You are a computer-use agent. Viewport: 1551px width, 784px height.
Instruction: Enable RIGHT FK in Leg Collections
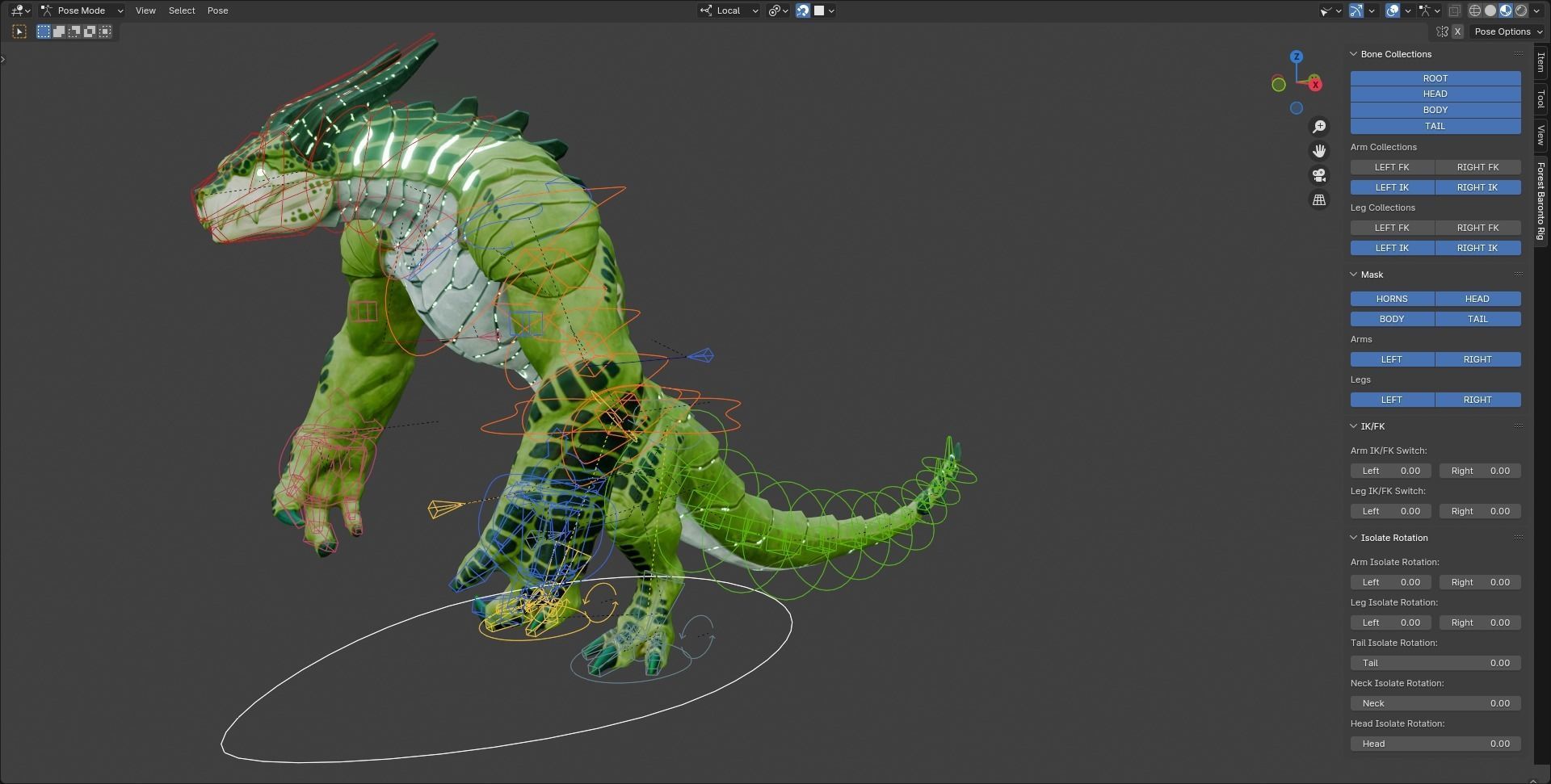pyautogui.click(x=1477, y=228)
